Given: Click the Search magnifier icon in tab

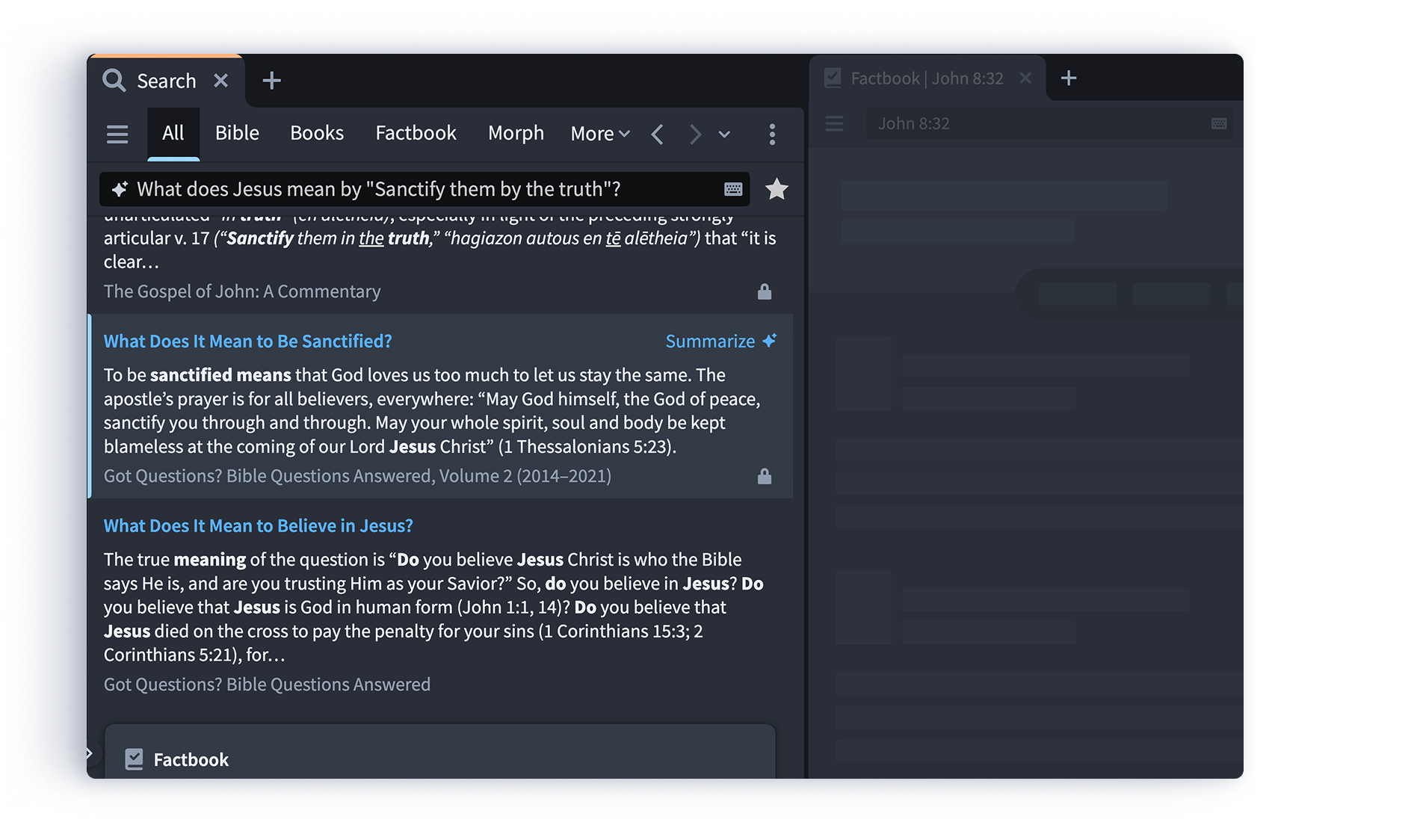Looking at the screenshot, I should click(114, 80).
